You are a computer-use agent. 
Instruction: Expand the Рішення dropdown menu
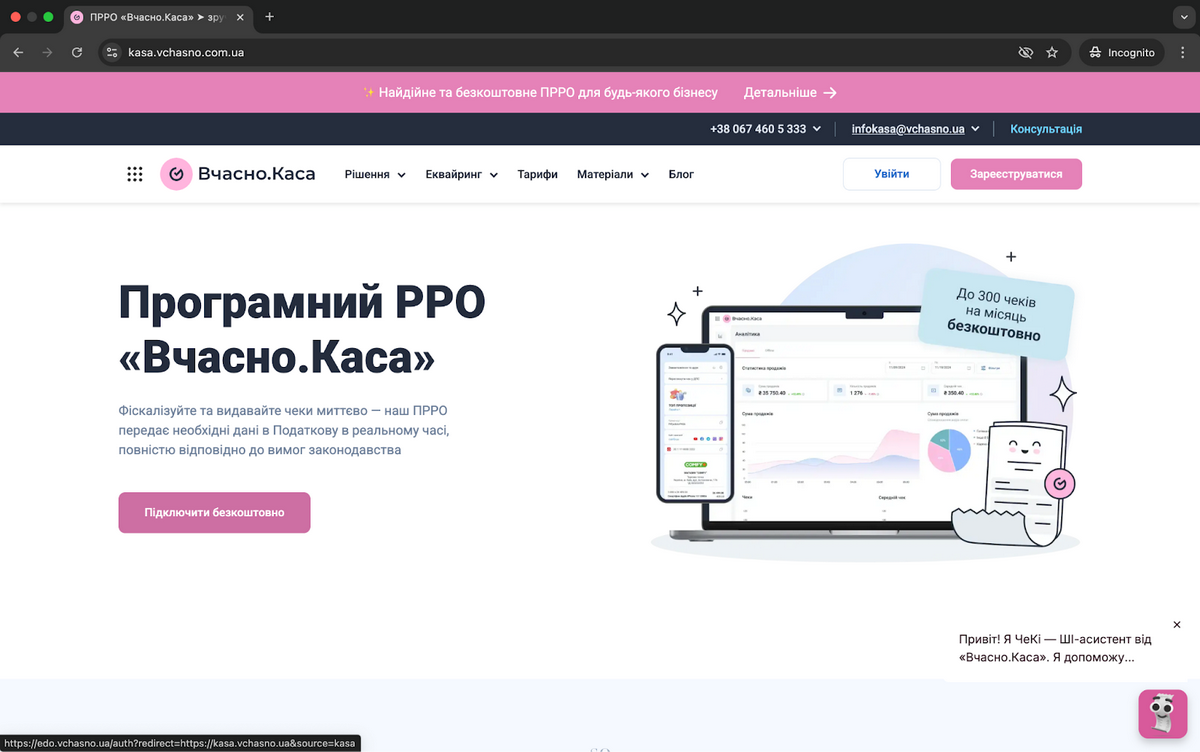point(375,174)
